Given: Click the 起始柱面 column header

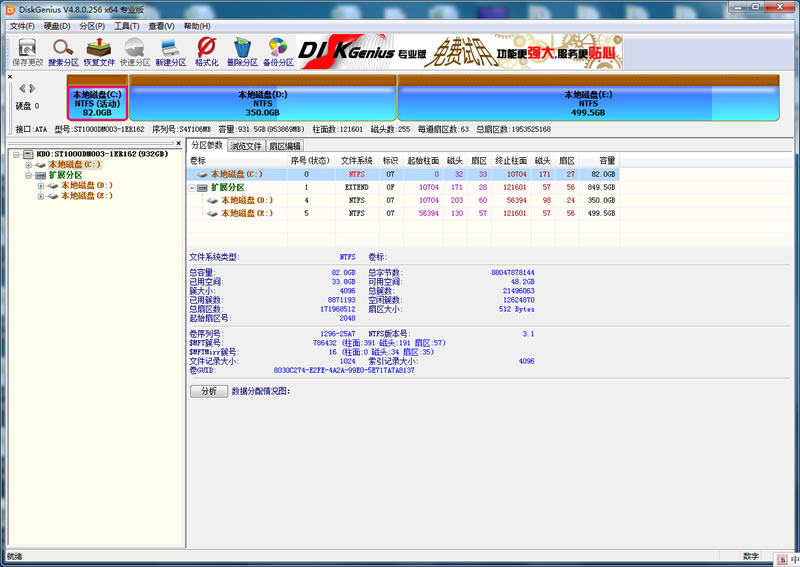Looking at the screenshot, I should [423, 161].
